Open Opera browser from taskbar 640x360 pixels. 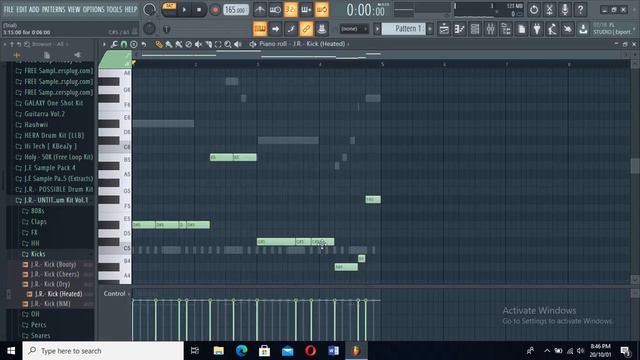(310, 351)
